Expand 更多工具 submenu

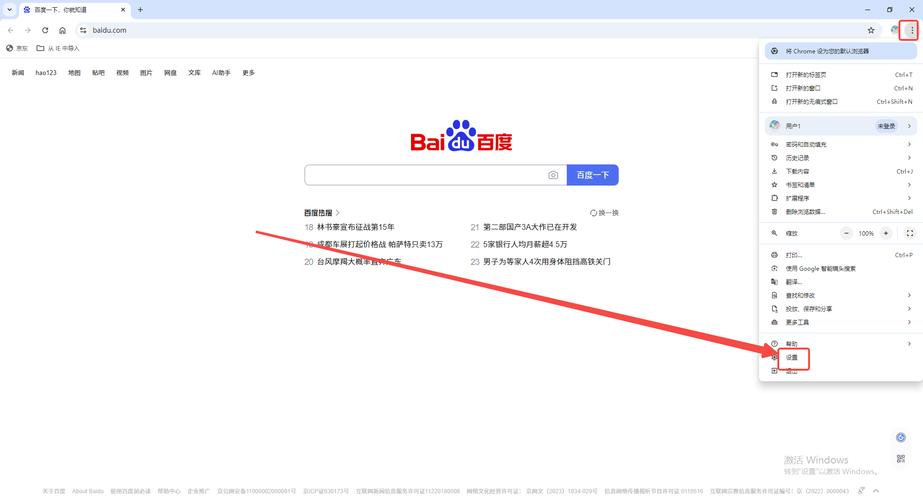pos(841,323)
